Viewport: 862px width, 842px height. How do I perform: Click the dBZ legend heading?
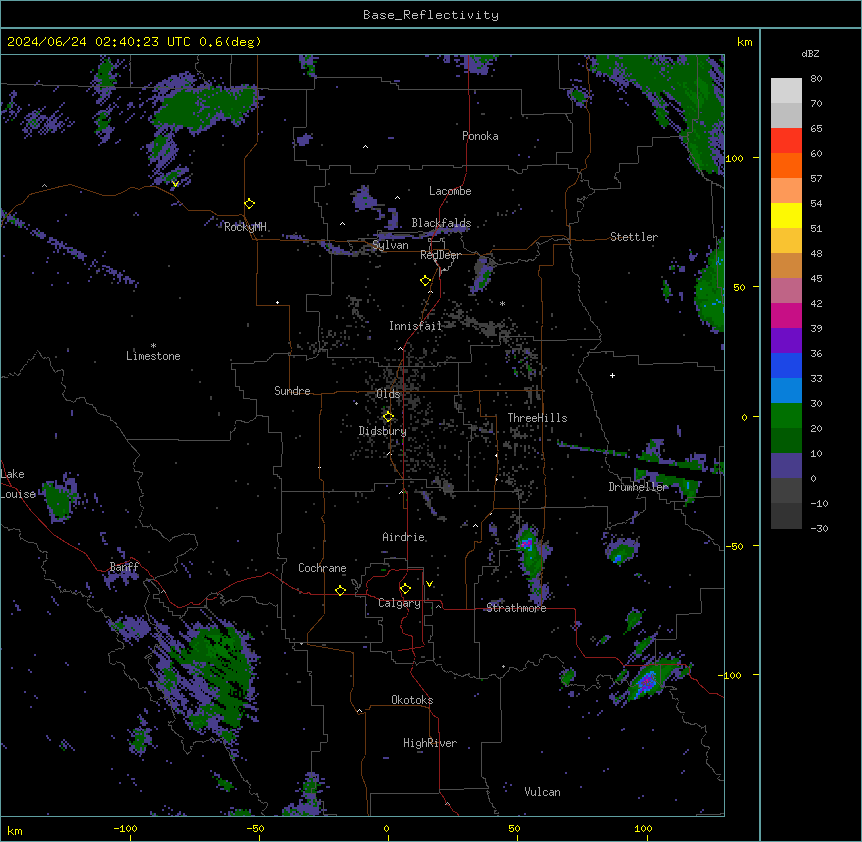click(x=810, y=53)
